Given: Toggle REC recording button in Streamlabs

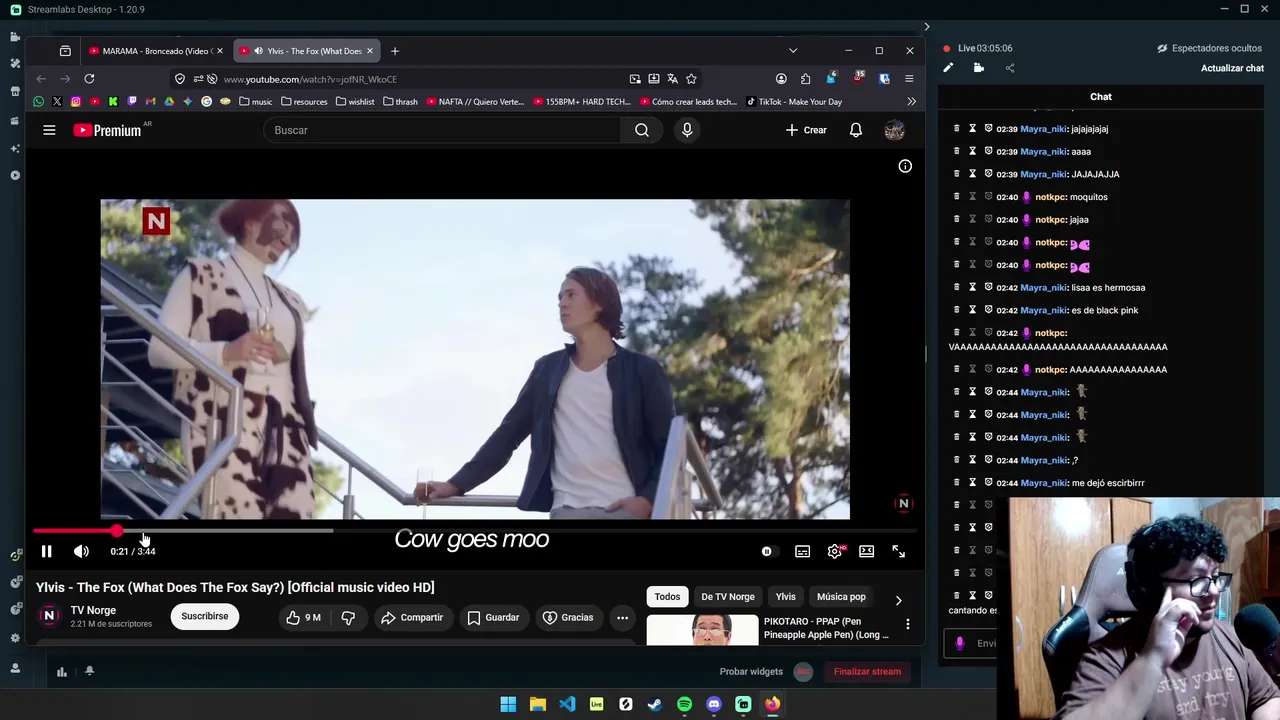Looking at the screenshot, I should (803, 672).
